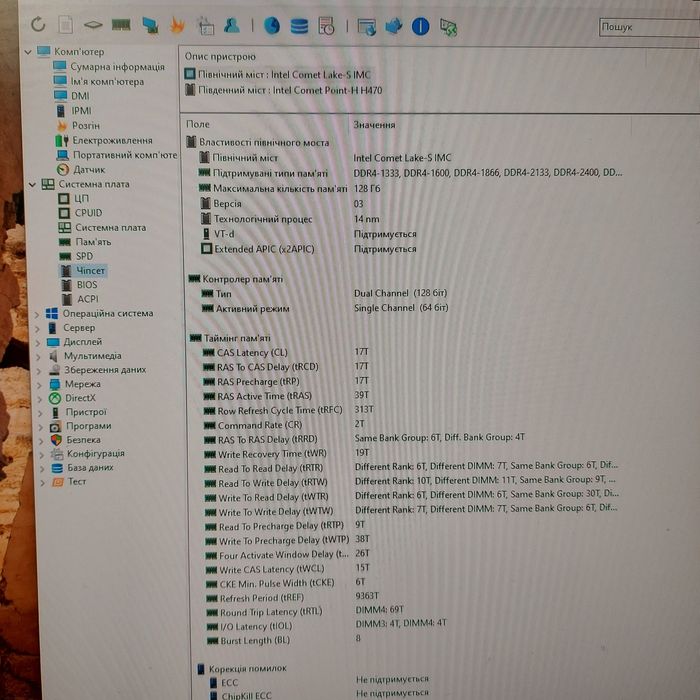Select Північний міст Intel Comet Lake-S IMC device
This screenshot has height=700, width=700.
pos(278,74)
